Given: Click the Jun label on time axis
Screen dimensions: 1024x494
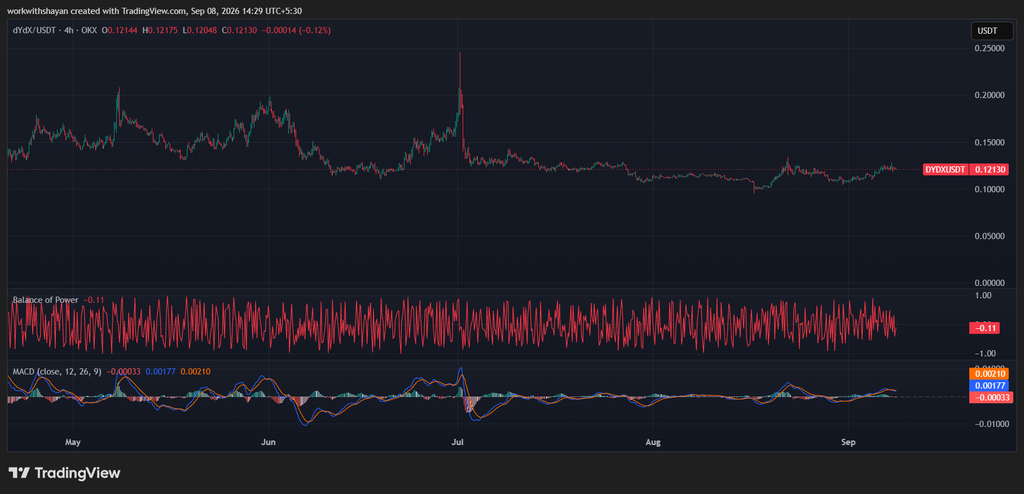Looking at the screenshot, I should coord(268,442).
